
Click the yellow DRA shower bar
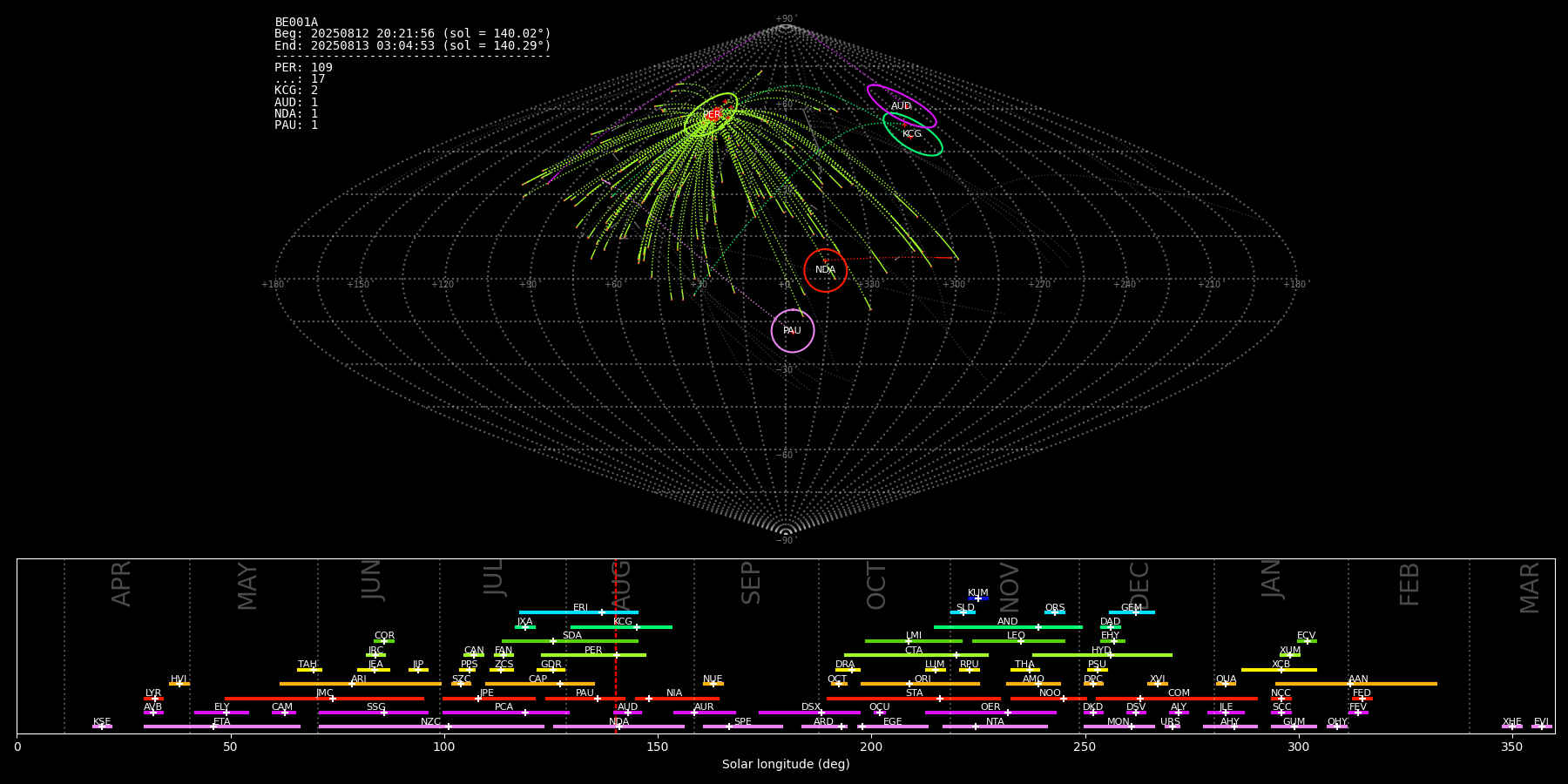[848, 670]
